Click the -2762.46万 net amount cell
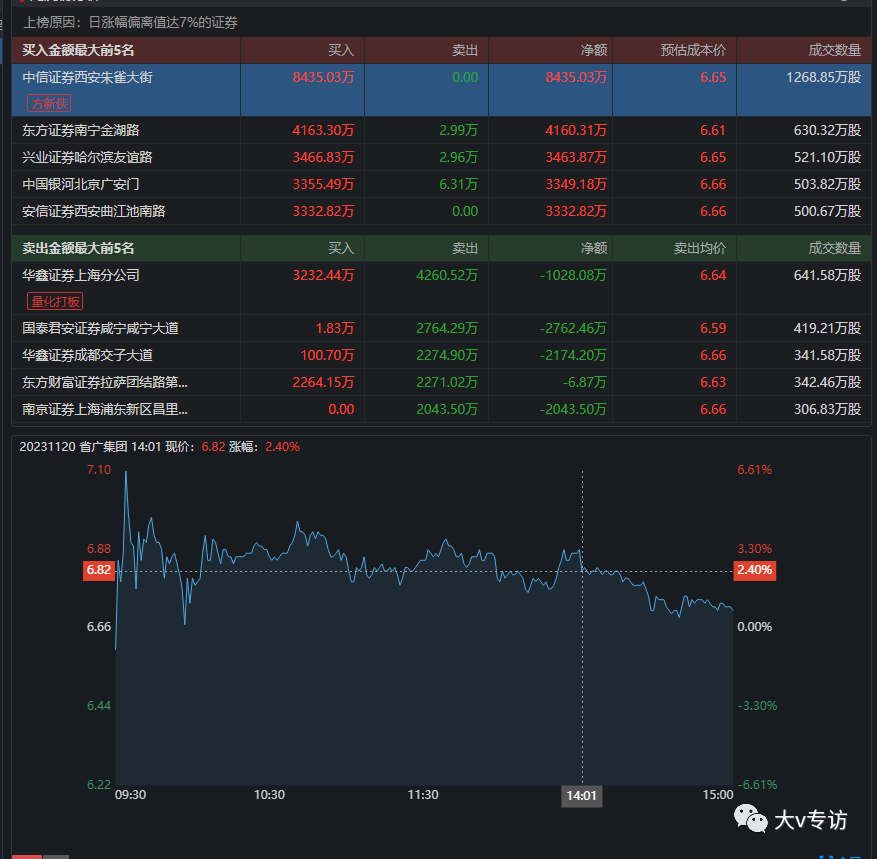Image resolution: width=877 pixels, height=859 pixels. tap(573, 328)
